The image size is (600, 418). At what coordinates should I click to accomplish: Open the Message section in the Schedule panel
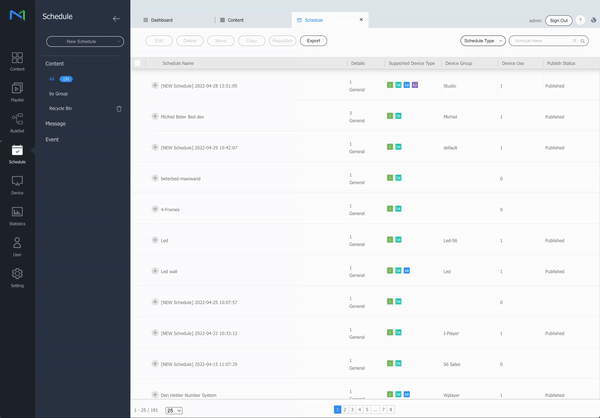55,124
